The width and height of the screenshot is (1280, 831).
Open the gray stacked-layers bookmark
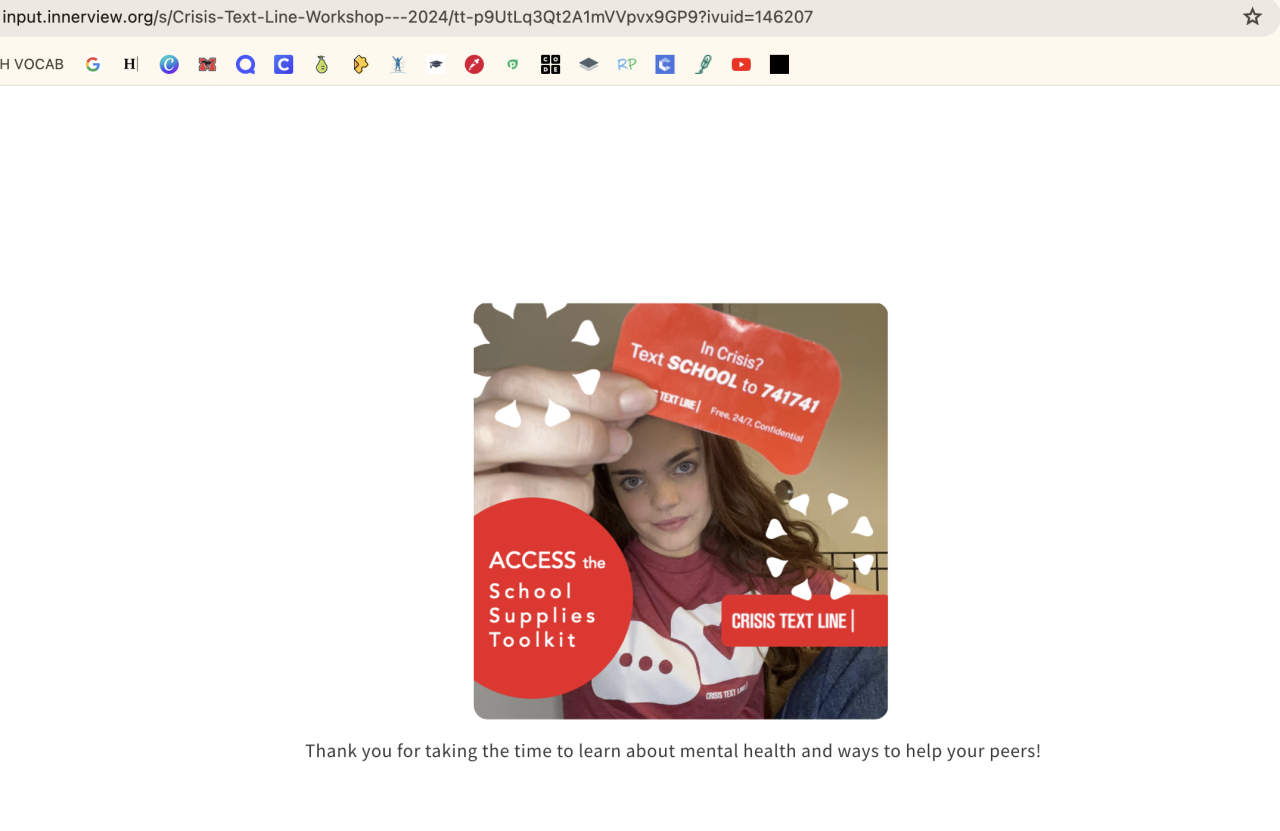click(589, 64)
